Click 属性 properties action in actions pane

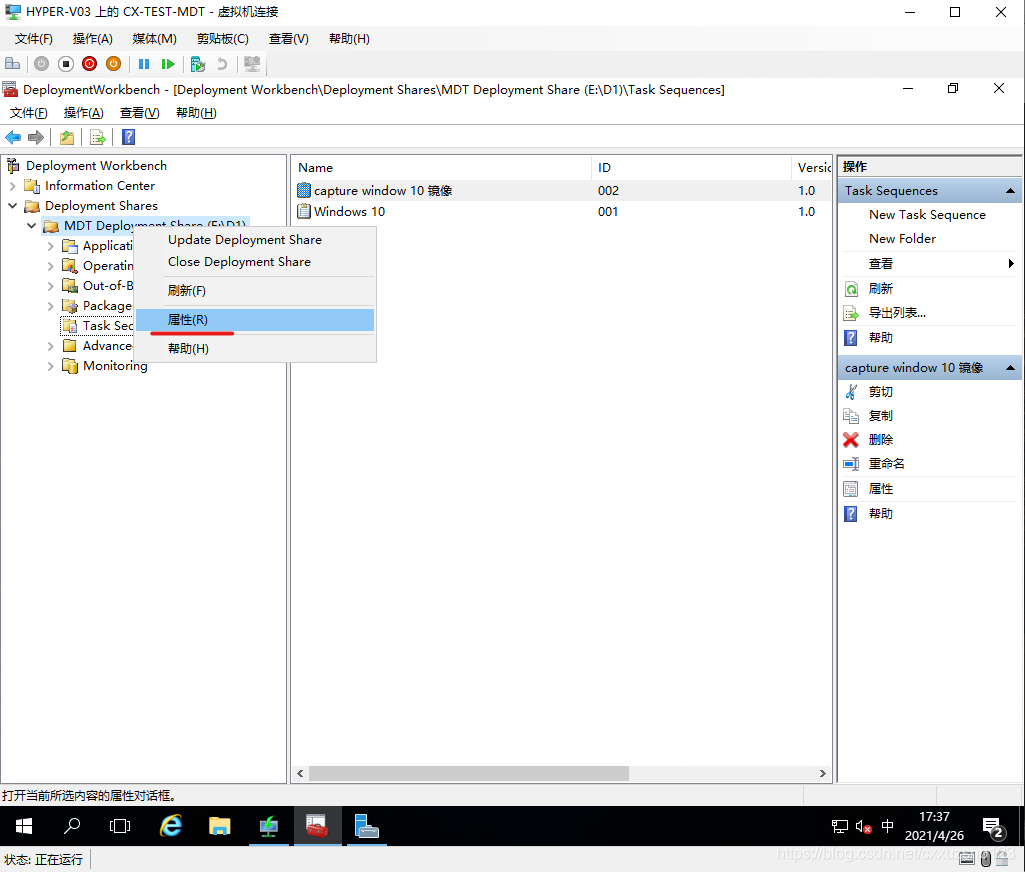pos(881,489)
